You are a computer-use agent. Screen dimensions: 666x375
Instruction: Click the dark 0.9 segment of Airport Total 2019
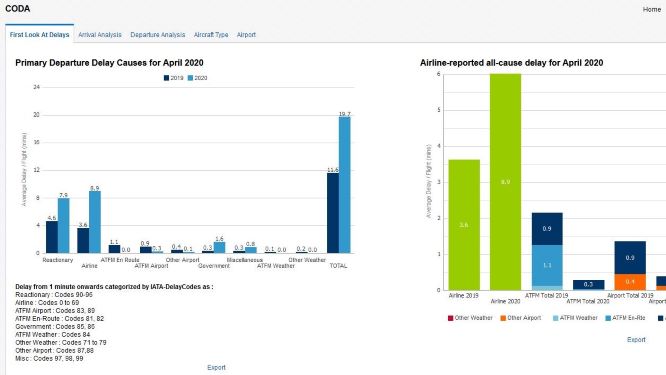pos(630,258)
